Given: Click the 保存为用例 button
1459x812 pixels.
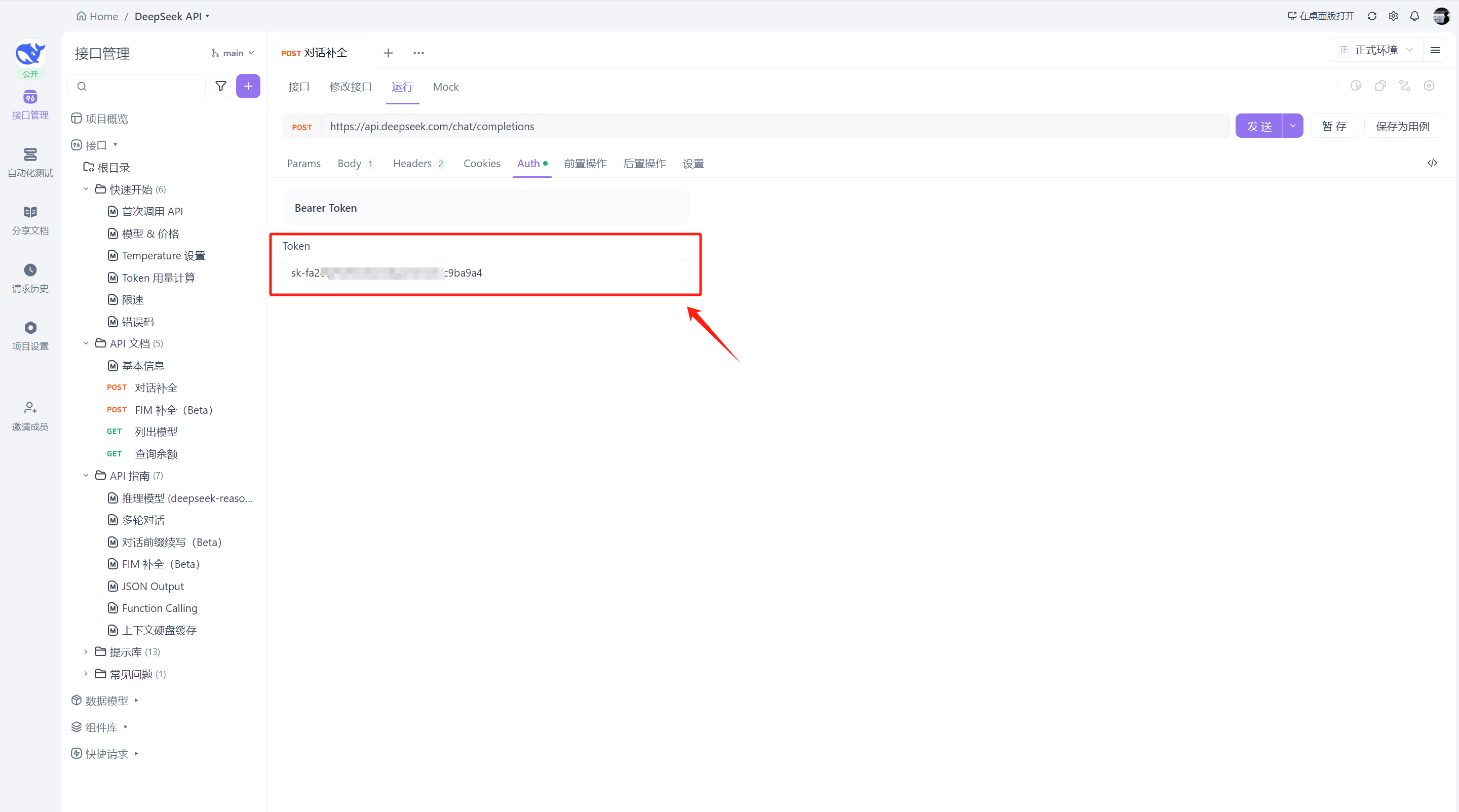Looking at the screenshot, I should click(1402, 126).
